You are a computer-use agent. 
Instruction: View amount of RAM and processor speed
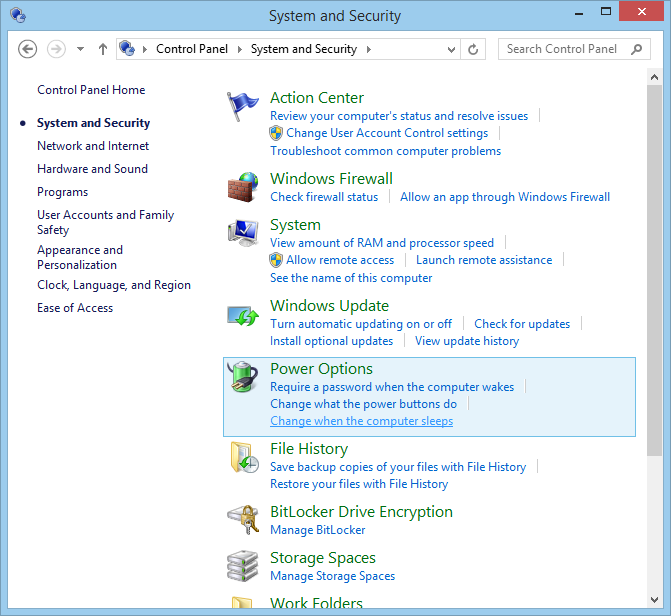tap(382, 243)
